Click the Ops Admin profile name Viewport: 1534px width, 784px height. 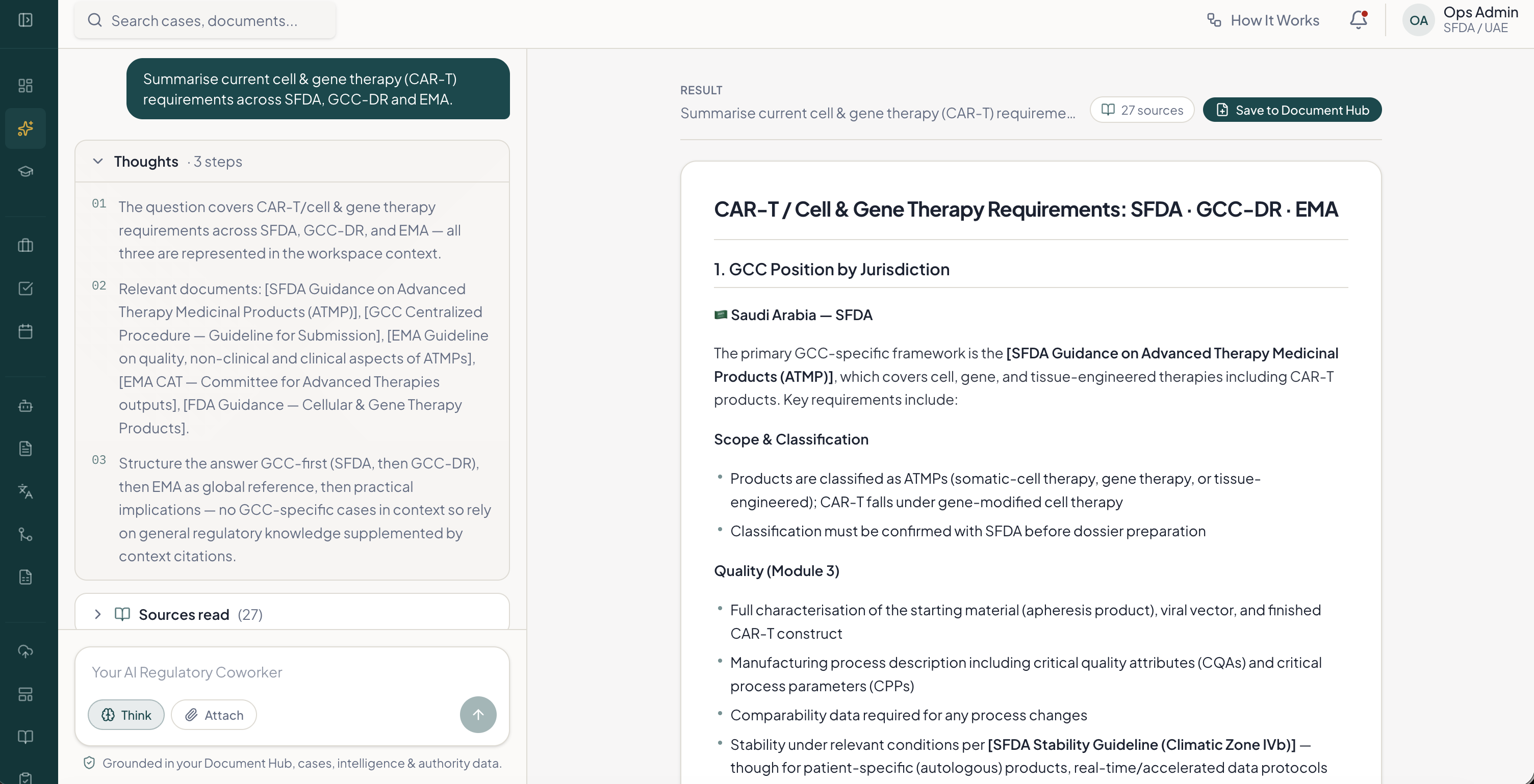[1480, 13]
